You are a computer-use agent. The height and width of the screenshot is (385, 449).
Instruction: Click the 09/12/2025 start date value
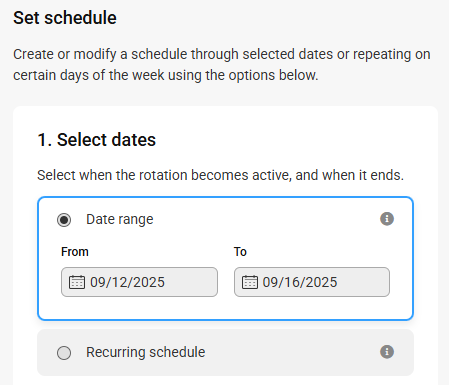(x=127, y=282)
